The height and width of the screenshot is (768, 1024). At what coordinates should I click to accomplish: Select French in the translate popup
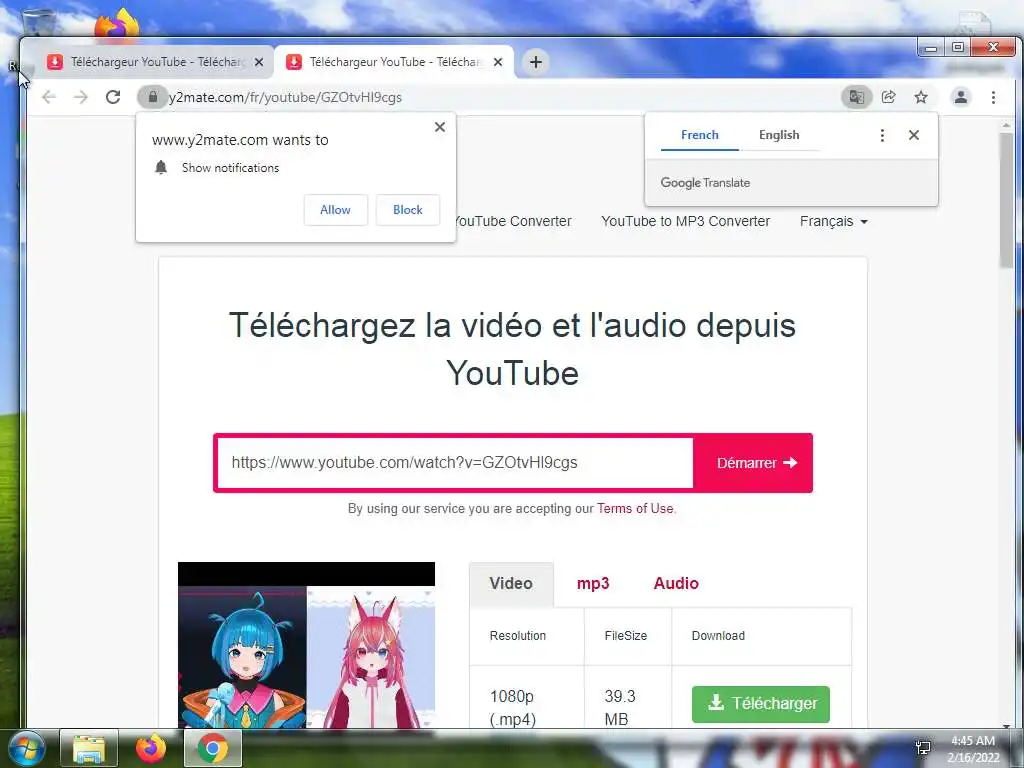click(x=699, y=135)
